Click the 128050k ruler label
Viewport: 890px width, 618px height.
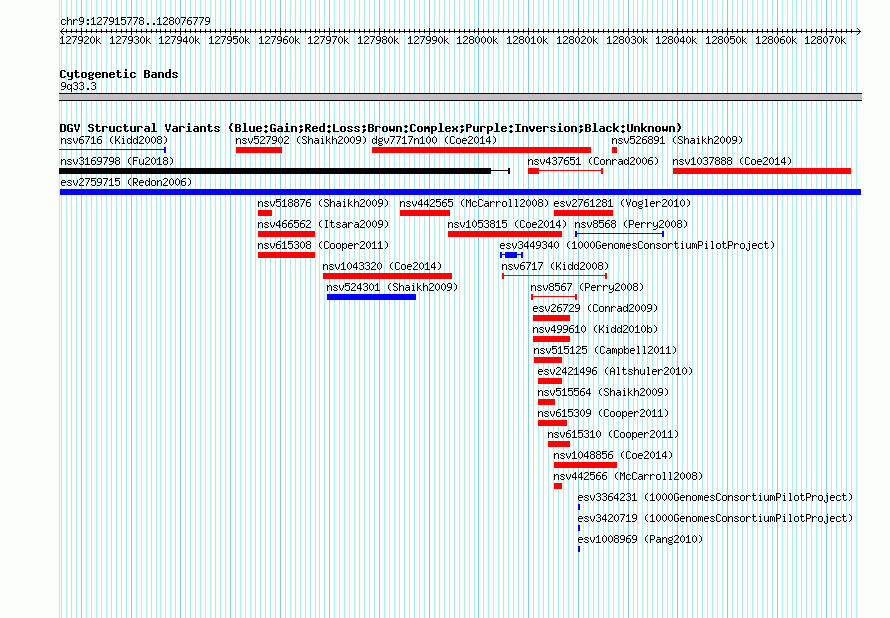726,40
